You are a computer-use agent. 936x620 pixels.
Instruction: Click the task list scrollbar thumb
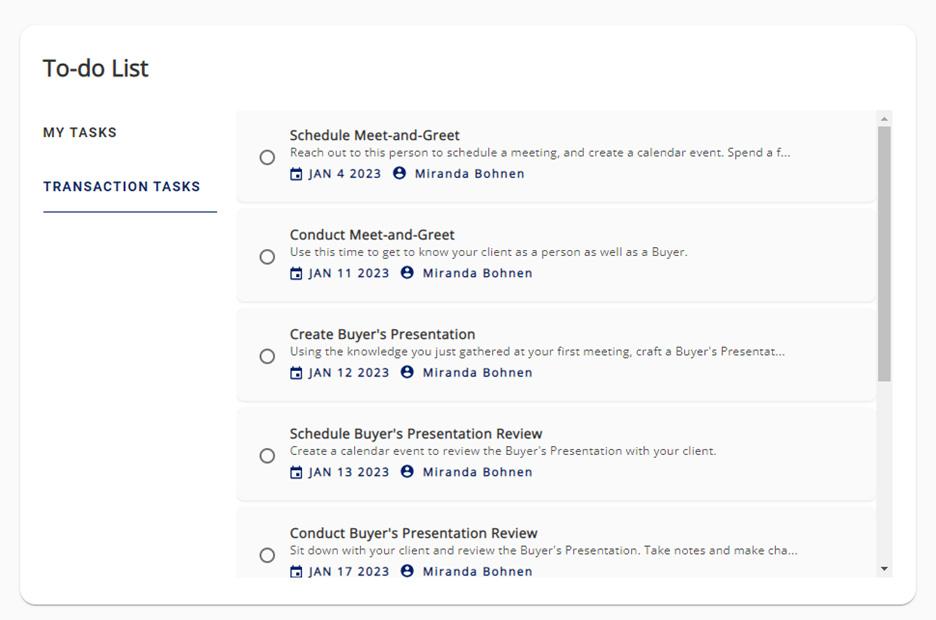point(885,254)
